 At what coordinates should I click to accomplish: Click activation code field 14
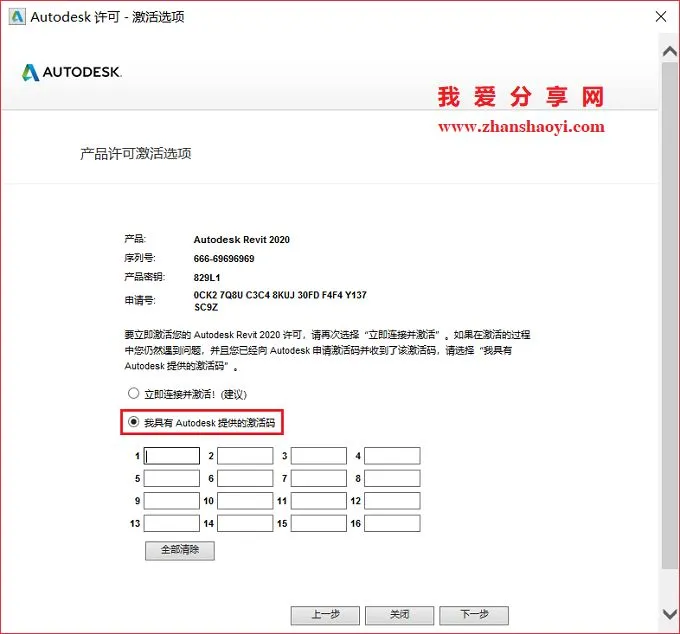[x=245, y=523]
